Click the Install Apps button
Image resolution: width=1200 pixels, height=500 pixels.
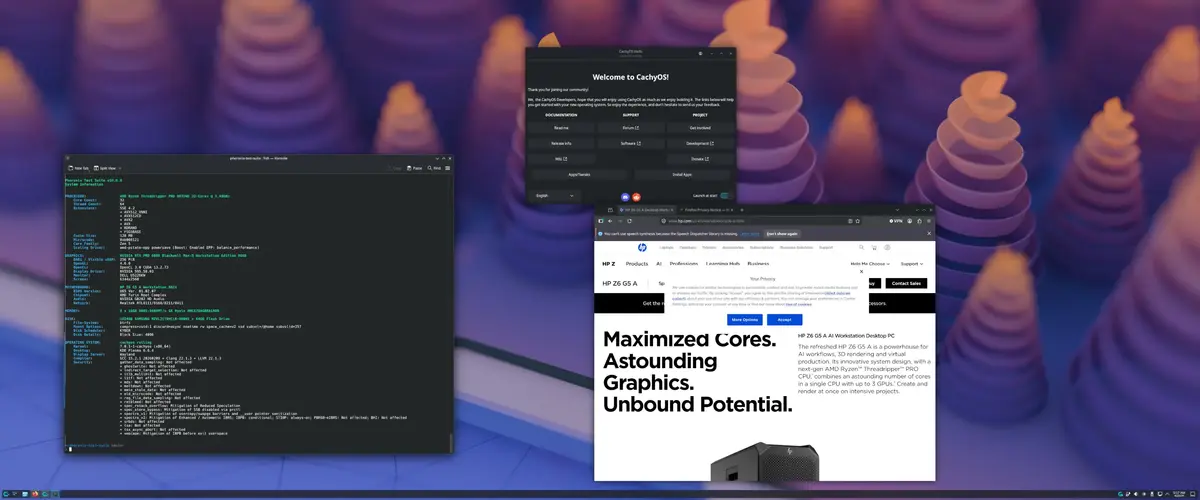[682, 174]
